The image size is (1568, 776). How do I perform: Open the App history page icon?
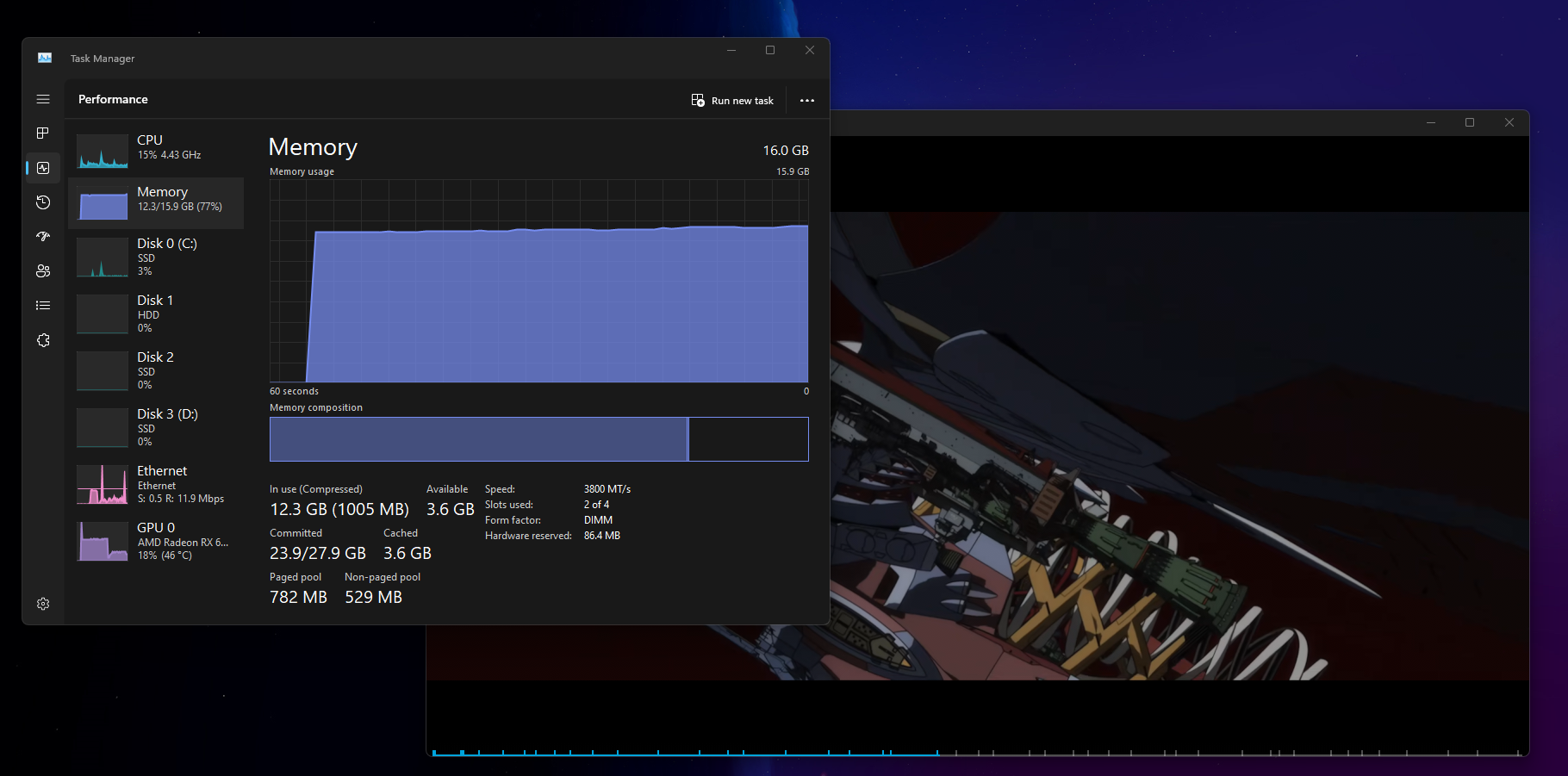click(x=43, y=202)
